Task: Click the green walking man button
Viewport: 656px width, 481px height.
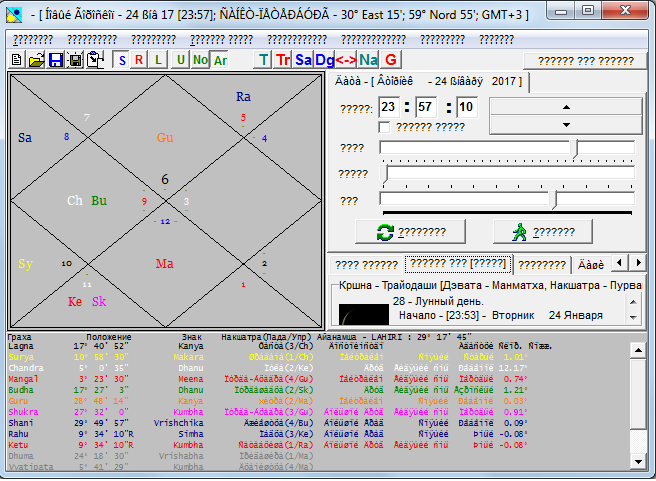Action: (543, 232)
